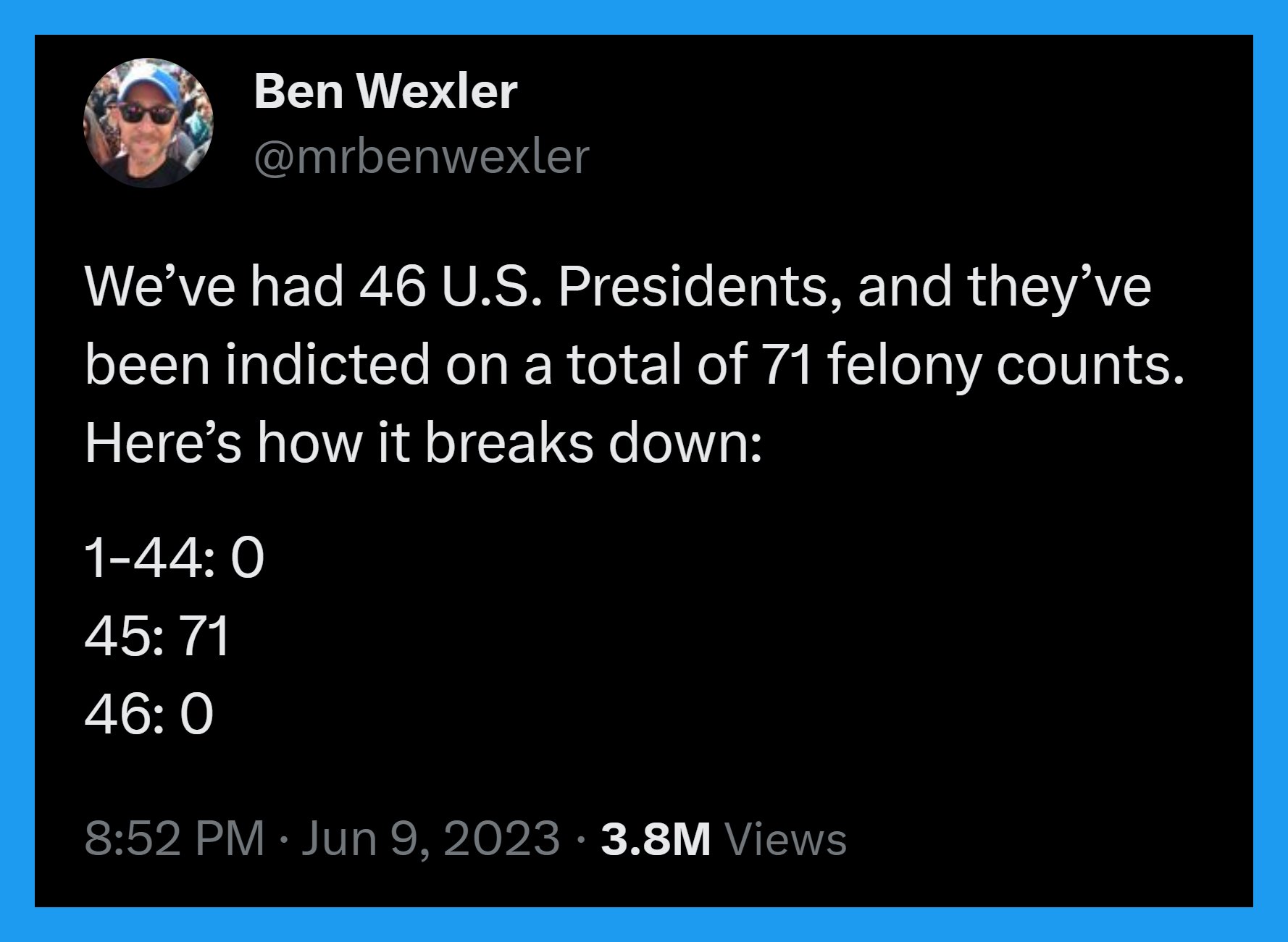The height and width of the screenshot is (942, 1288).
Task: Click the word We've starting the tweet
Action: pos(160,286)
